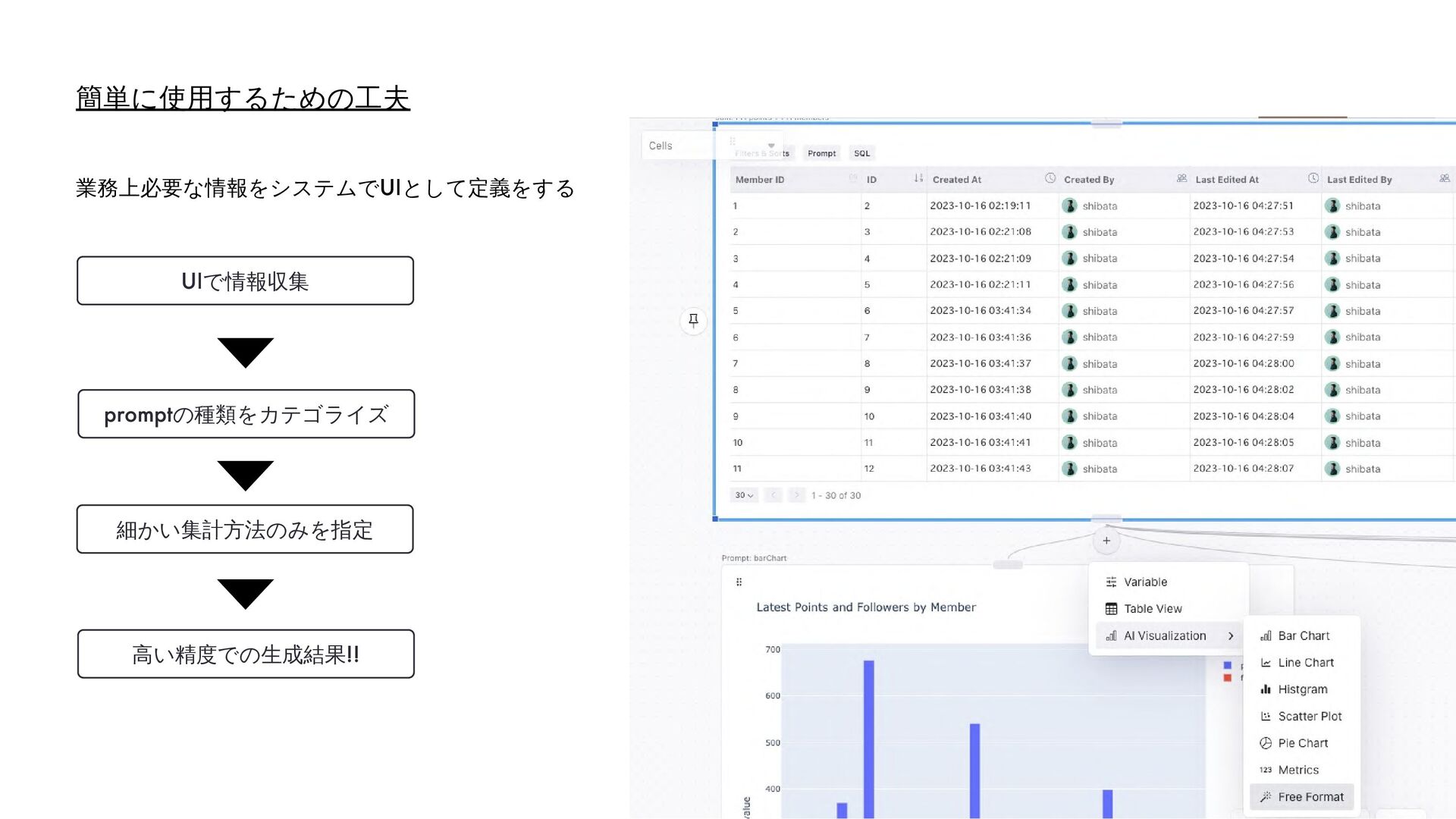Click the Table View grid icon
Viewport: 1456px width, 819px height.
click(x=1111, y=609)
